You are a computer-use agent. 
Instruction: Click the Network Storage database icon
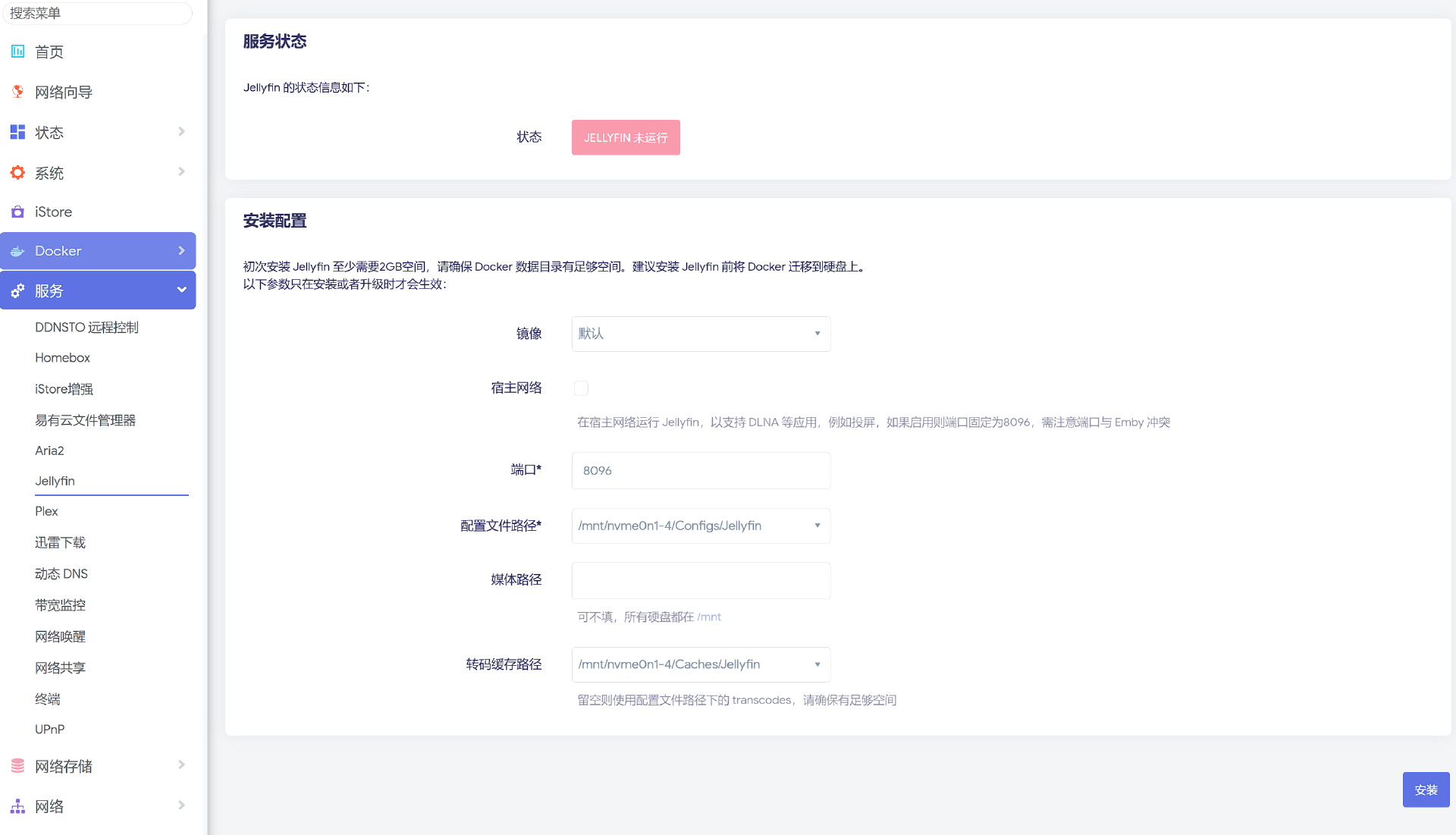17,766
